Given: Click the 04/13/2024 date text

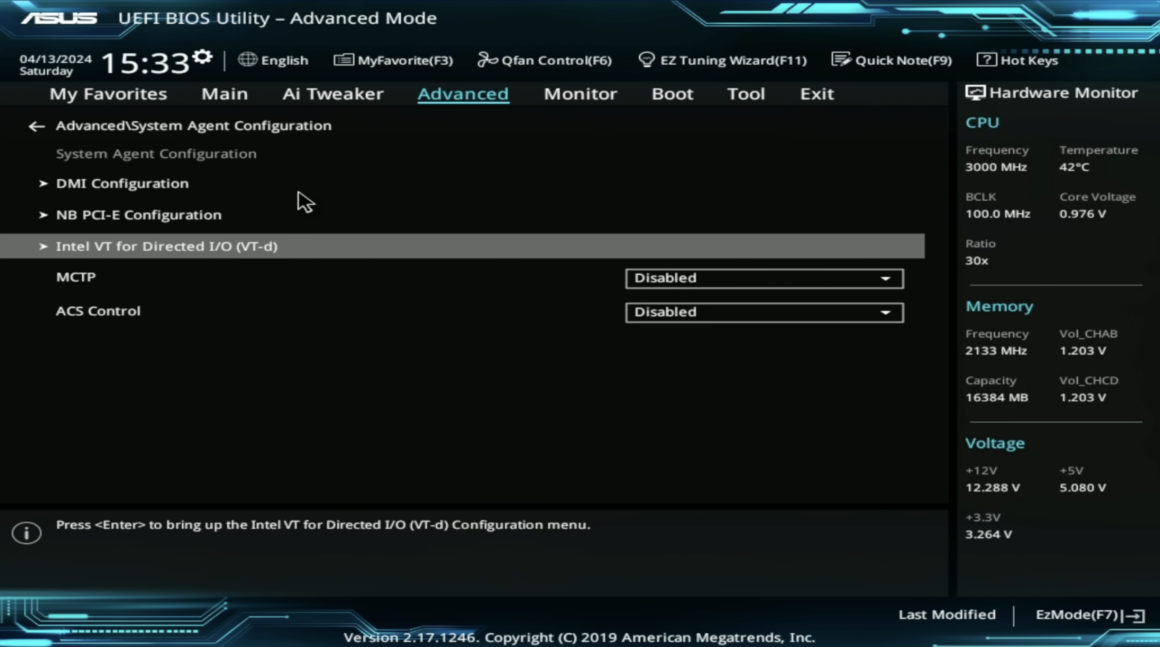Looking at the screenshot, I should coord(55,58).
